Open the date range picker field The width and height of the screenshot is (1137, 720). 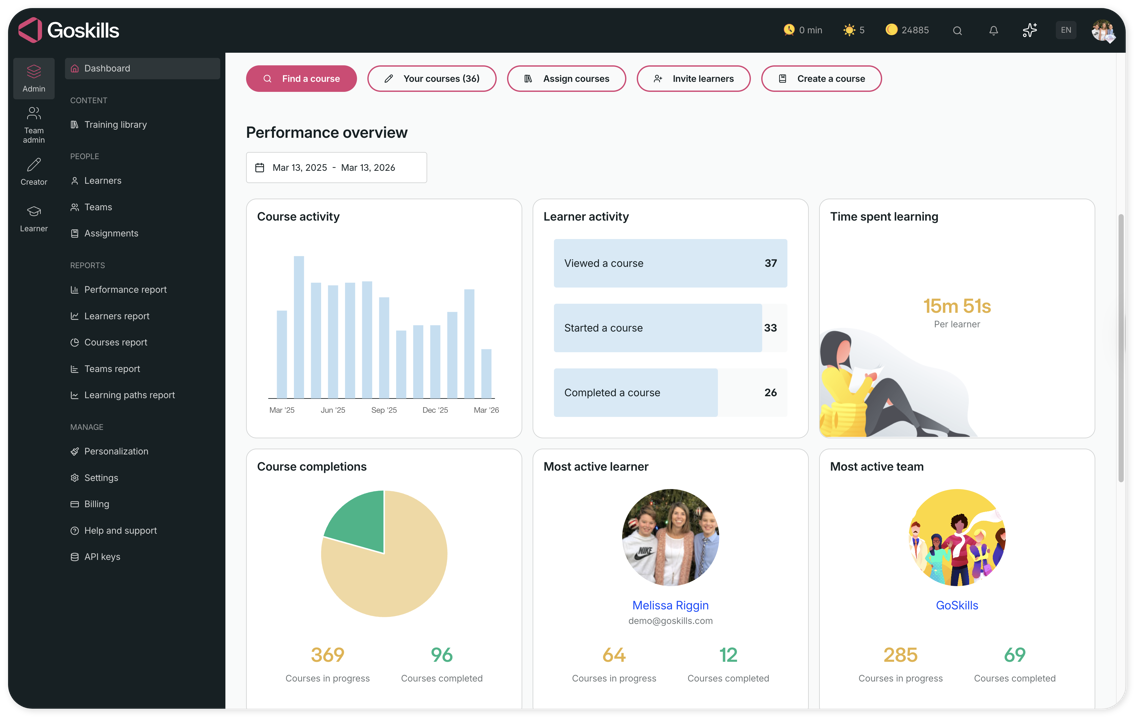point(336,167)
